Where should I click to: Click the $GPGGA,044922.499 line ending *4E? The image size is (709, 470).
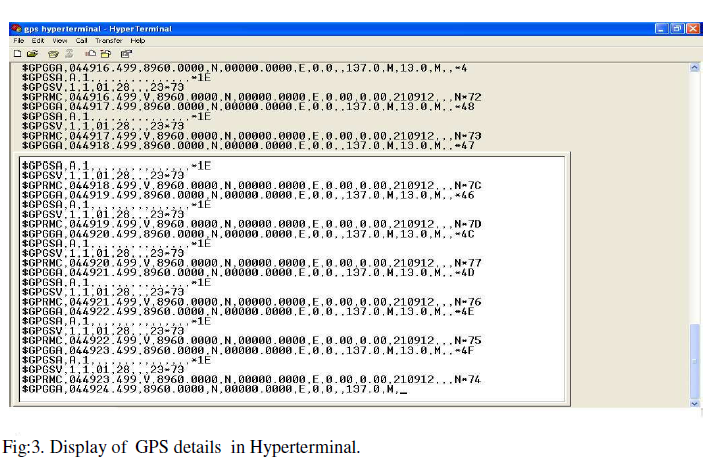click(x=248, y=312)
